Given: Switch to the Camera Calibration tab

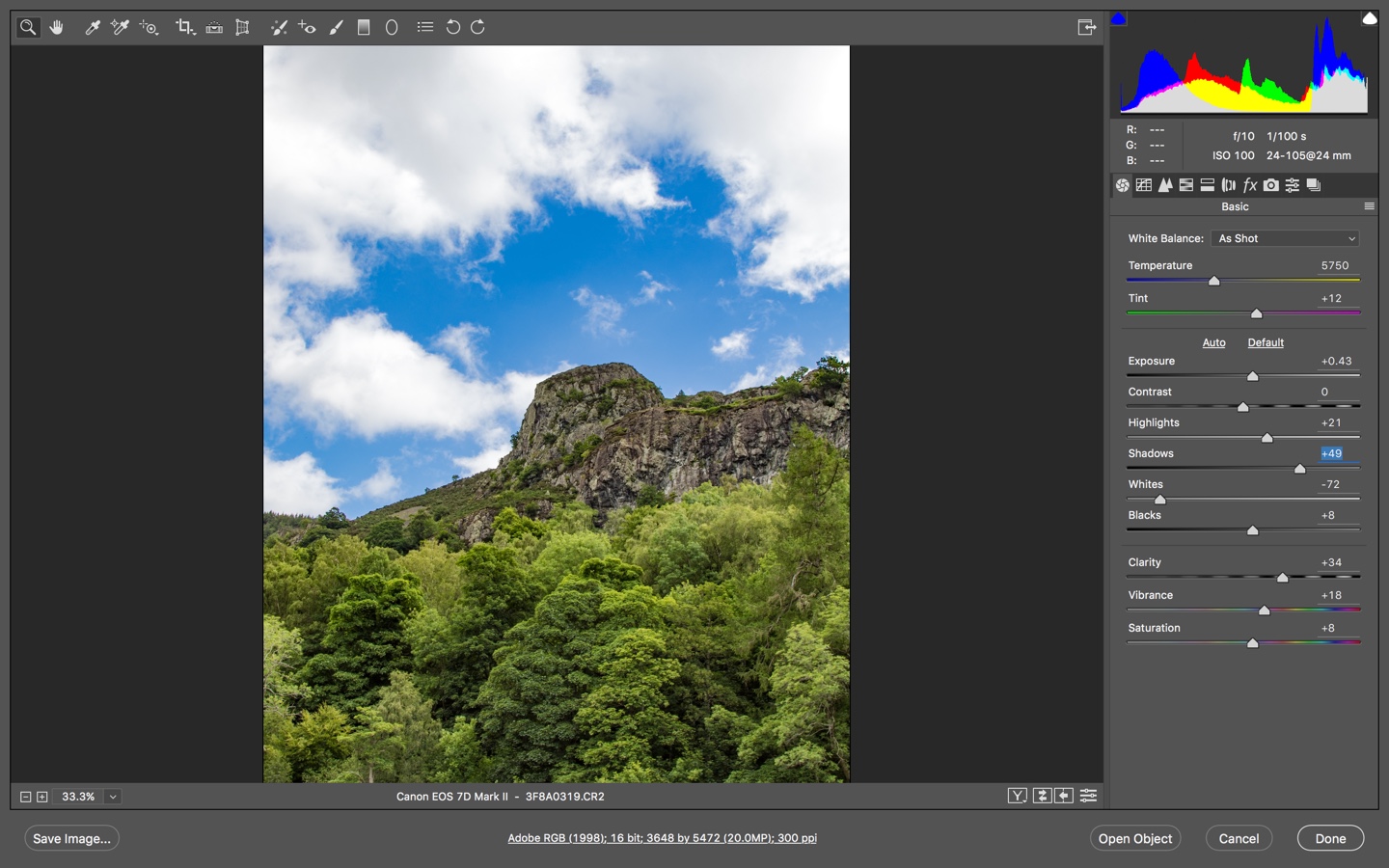Looking at the screenshot, I should click(x=1271, y=185).
